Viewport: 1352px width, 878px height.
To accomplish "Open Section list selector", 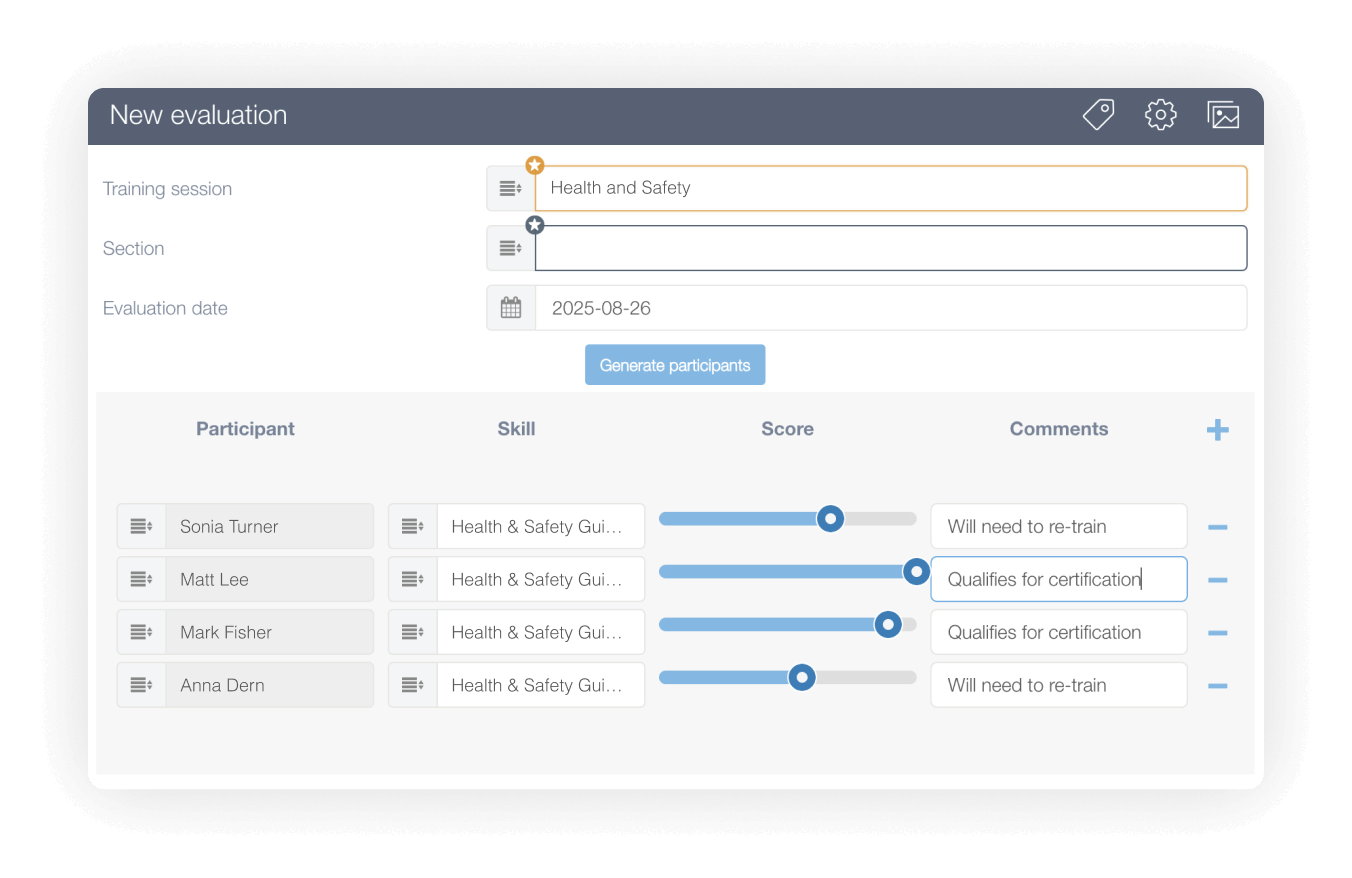I will coord(511,248).
